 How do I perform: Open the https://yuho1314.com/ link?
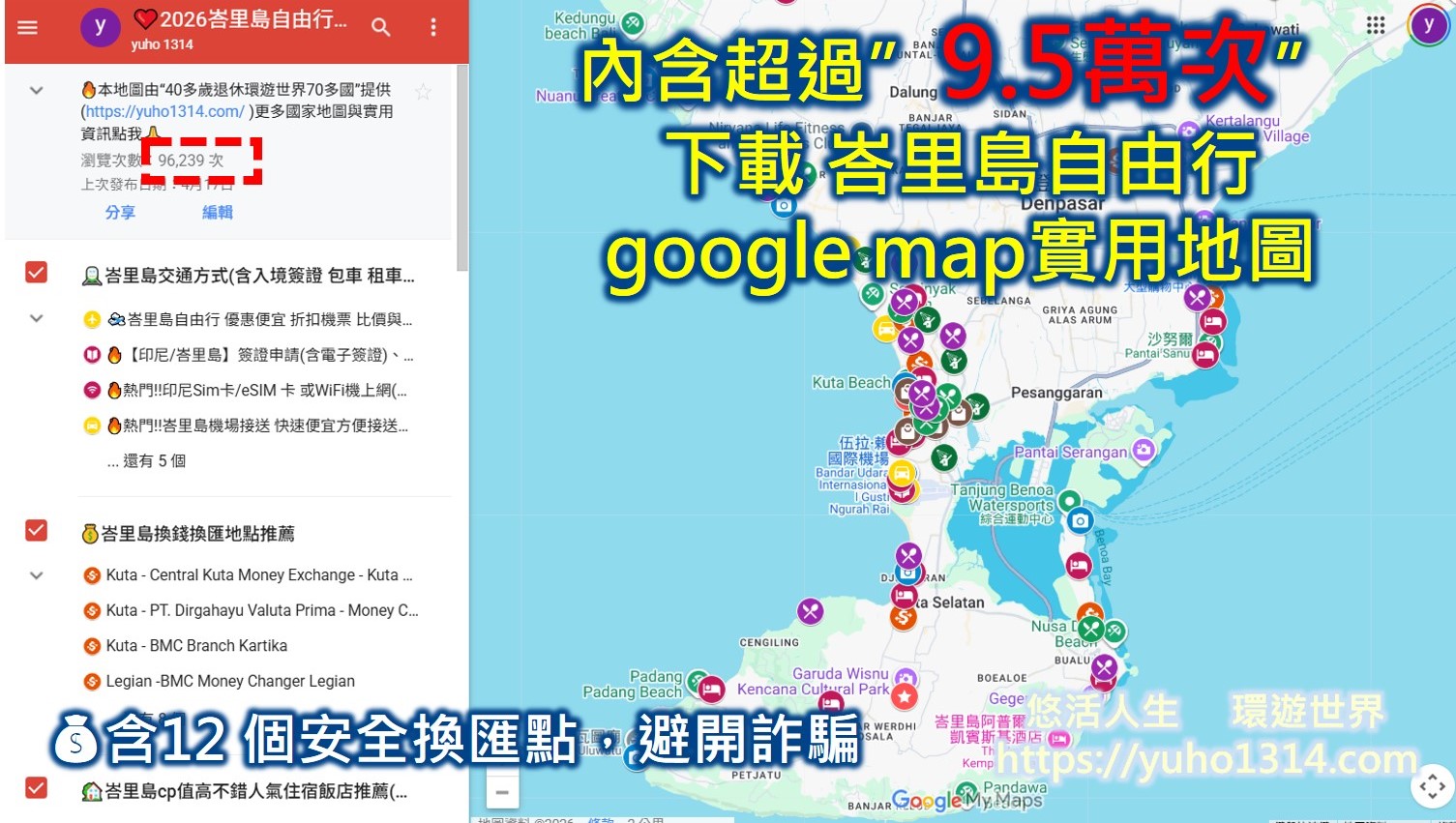coord(164,111)
